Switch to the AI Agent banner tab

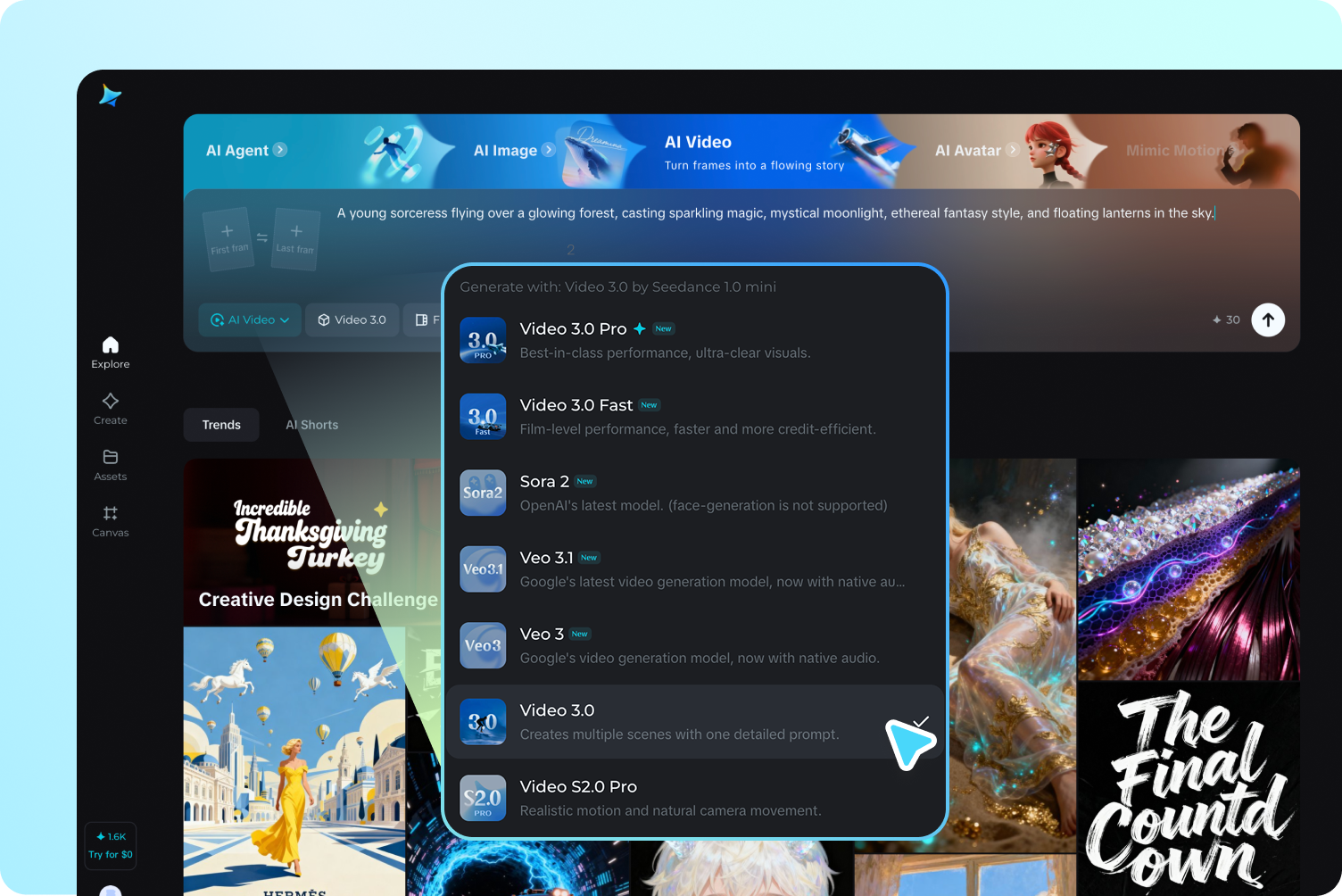coord(246,150)
